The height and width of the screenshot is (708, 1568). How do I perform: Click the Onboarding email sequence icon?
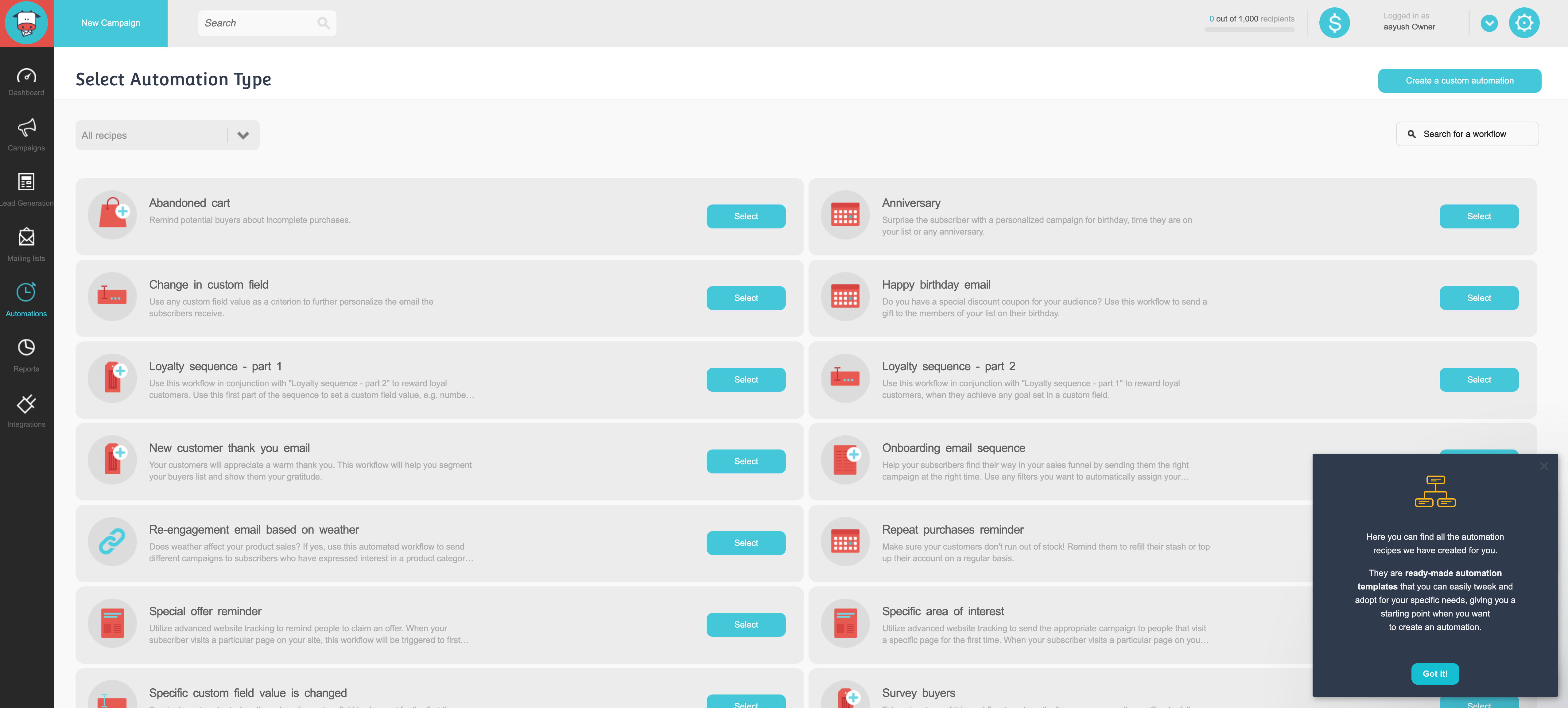845,460
